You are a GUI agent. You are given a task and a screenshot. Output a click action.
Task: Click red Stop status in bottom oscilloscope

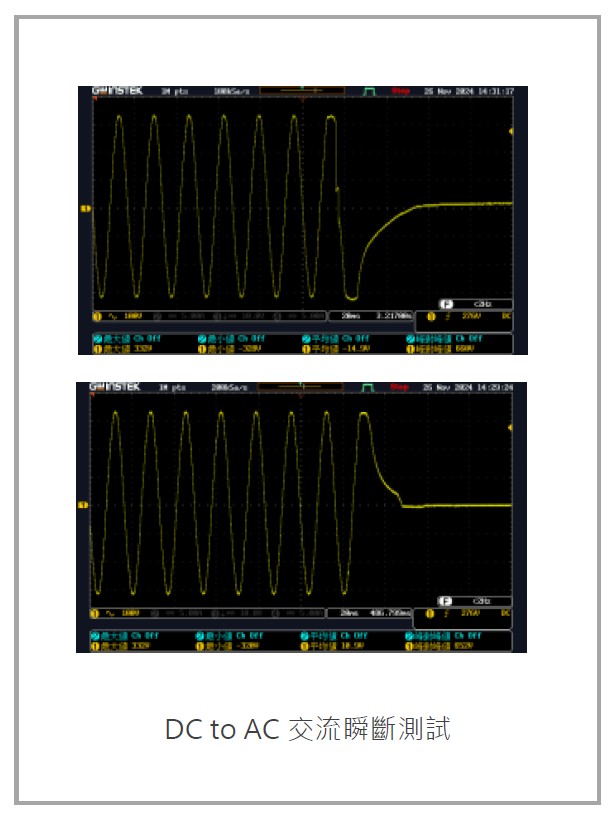400,387
